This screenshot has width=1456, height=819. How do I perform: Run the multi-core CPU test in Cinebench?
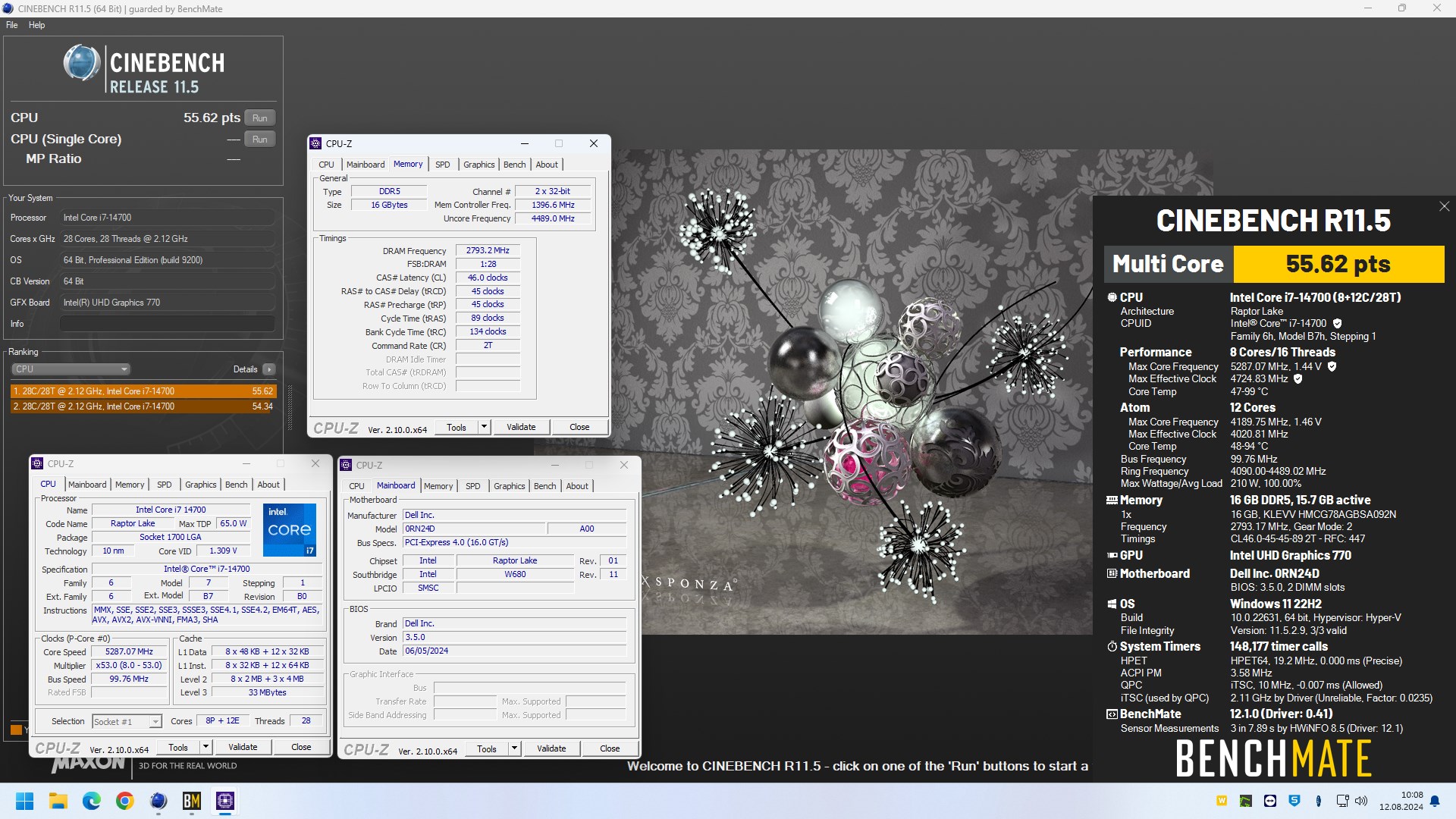[260, 118]
